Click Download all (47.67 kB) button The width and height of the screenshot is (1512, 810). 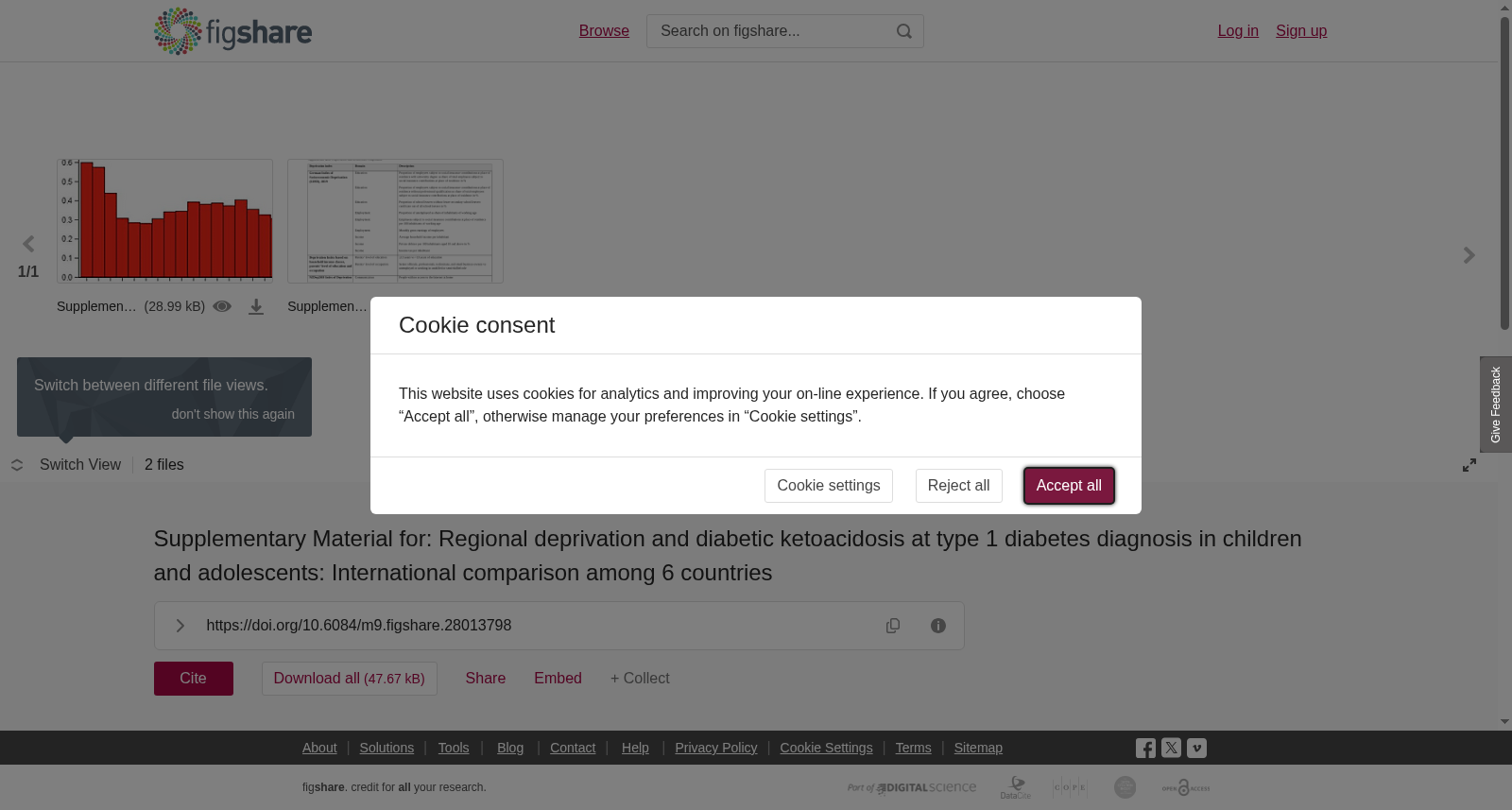pyautogui.click(x=350, y=679)
